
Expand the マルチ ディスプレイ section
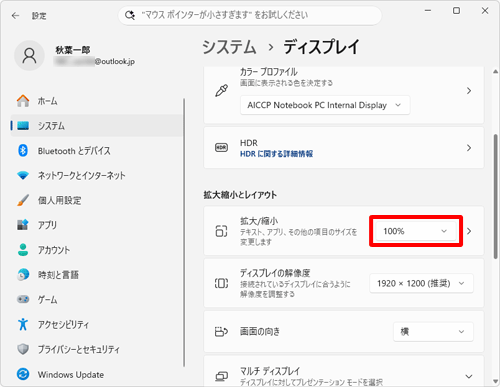(x=469, y=376)
